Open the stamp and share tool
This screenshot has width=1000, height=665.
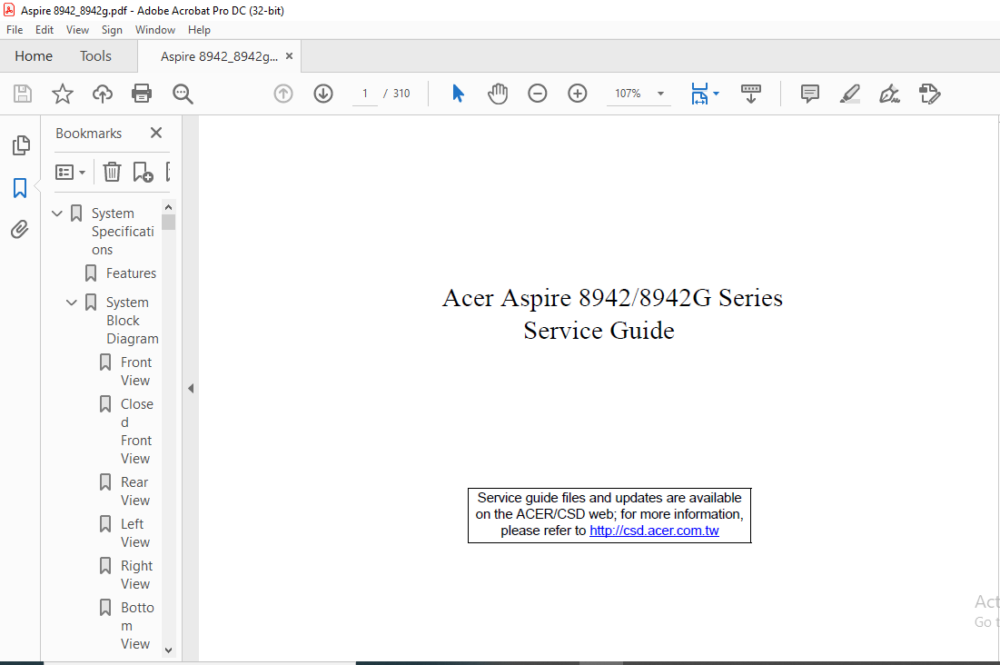pos(930,94)
